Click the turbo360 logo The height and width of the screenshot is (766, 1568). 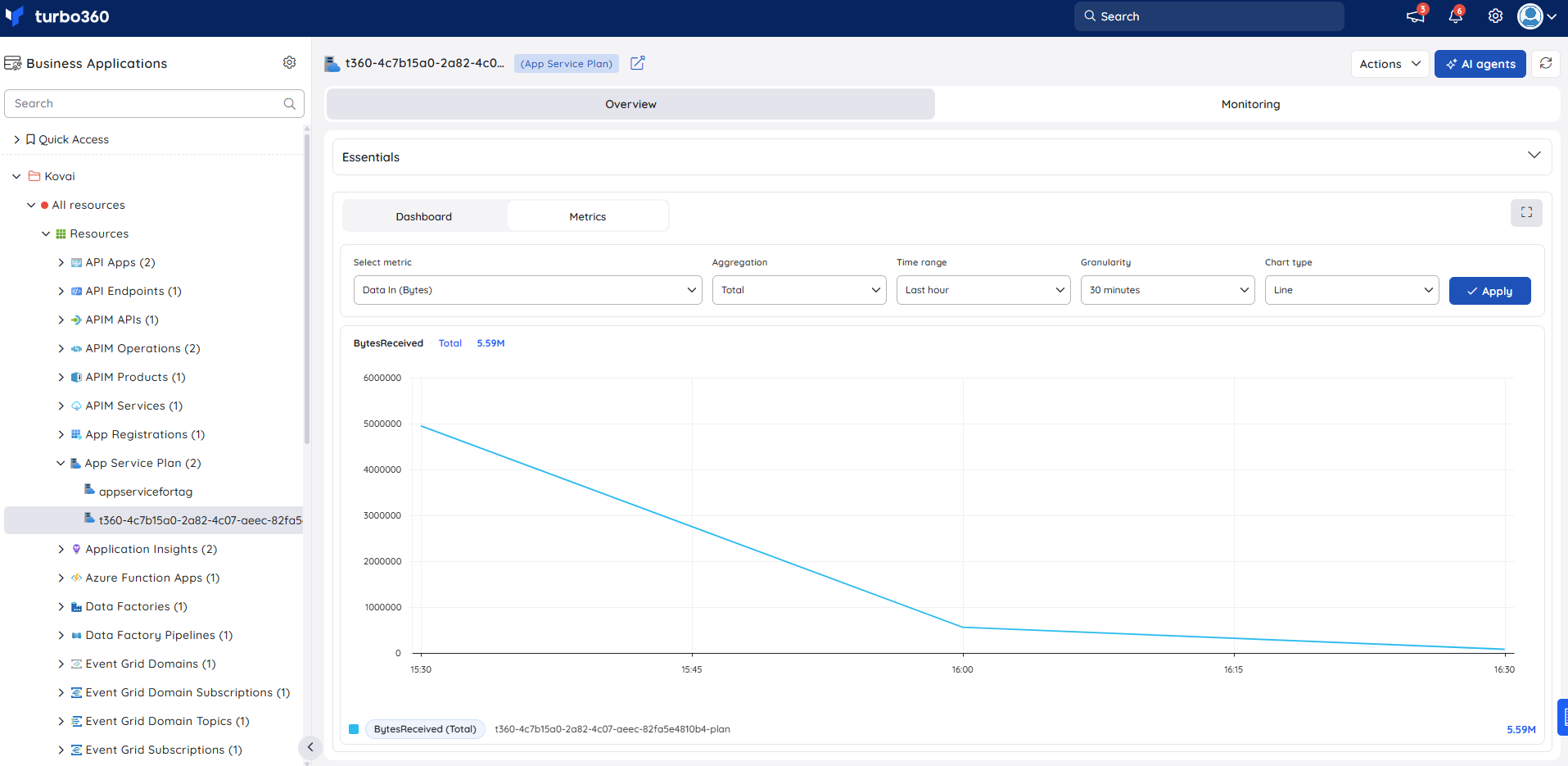click(x=56, y=16)
